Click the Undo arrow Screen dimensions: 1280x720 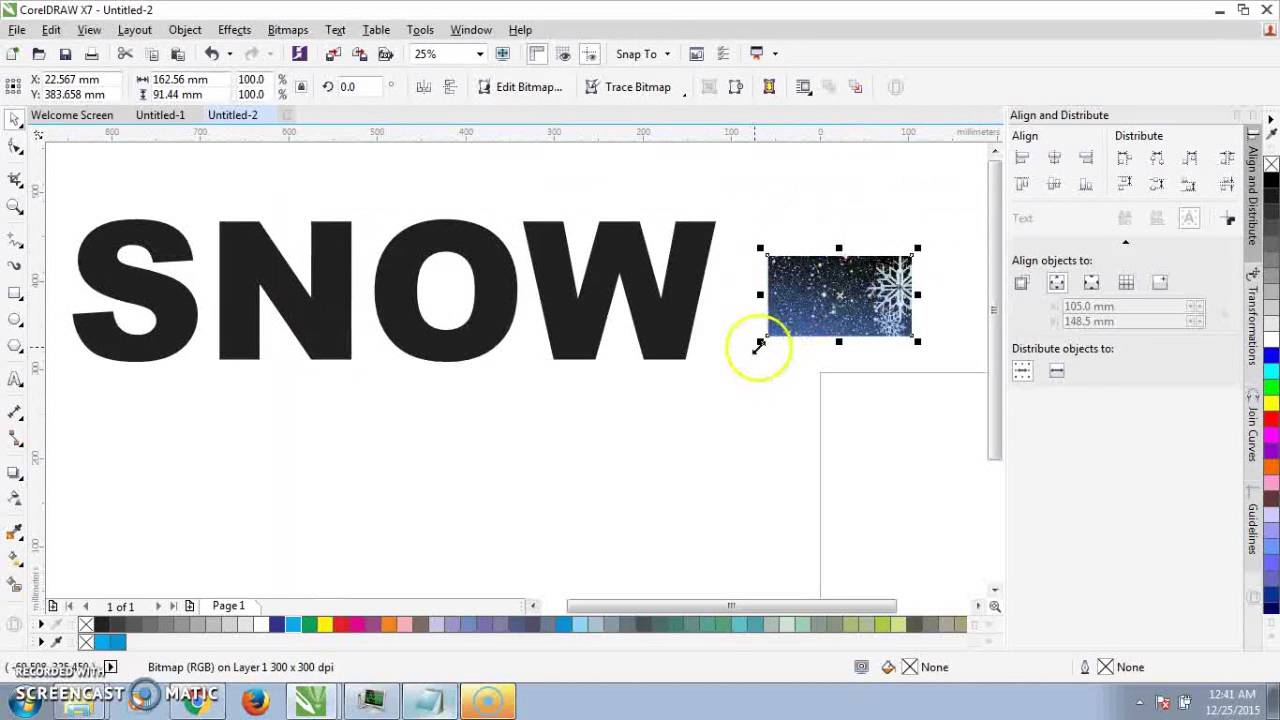coord(211,54)
